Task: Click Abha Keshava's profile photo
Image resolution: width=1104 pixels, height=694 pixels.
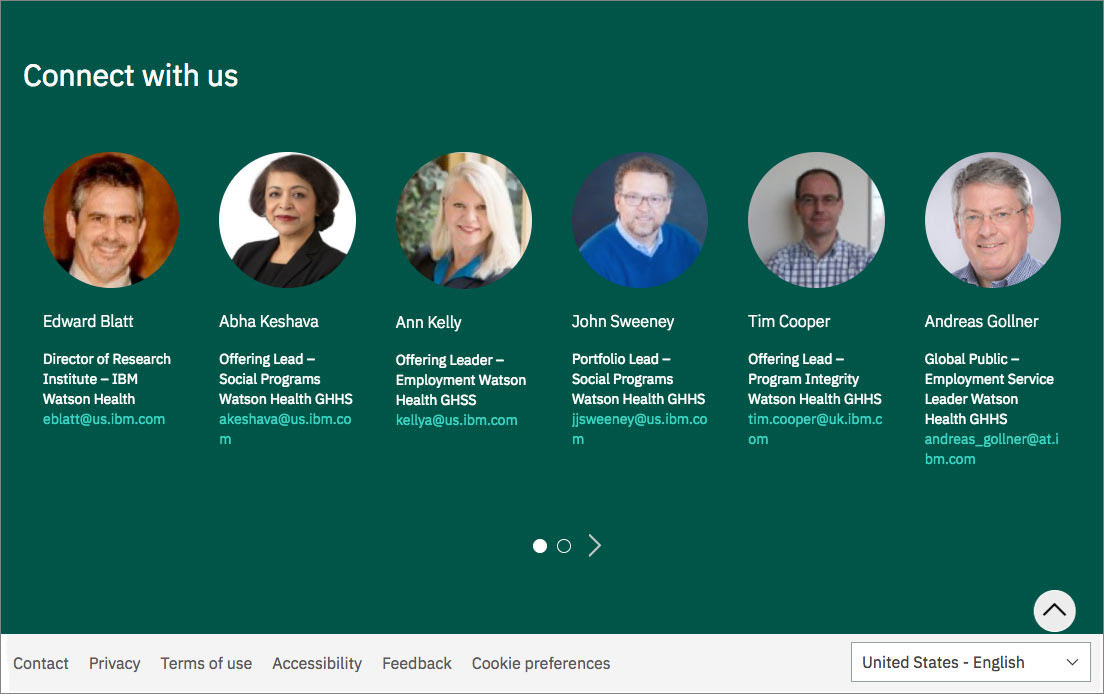Action: click(287, 220)
